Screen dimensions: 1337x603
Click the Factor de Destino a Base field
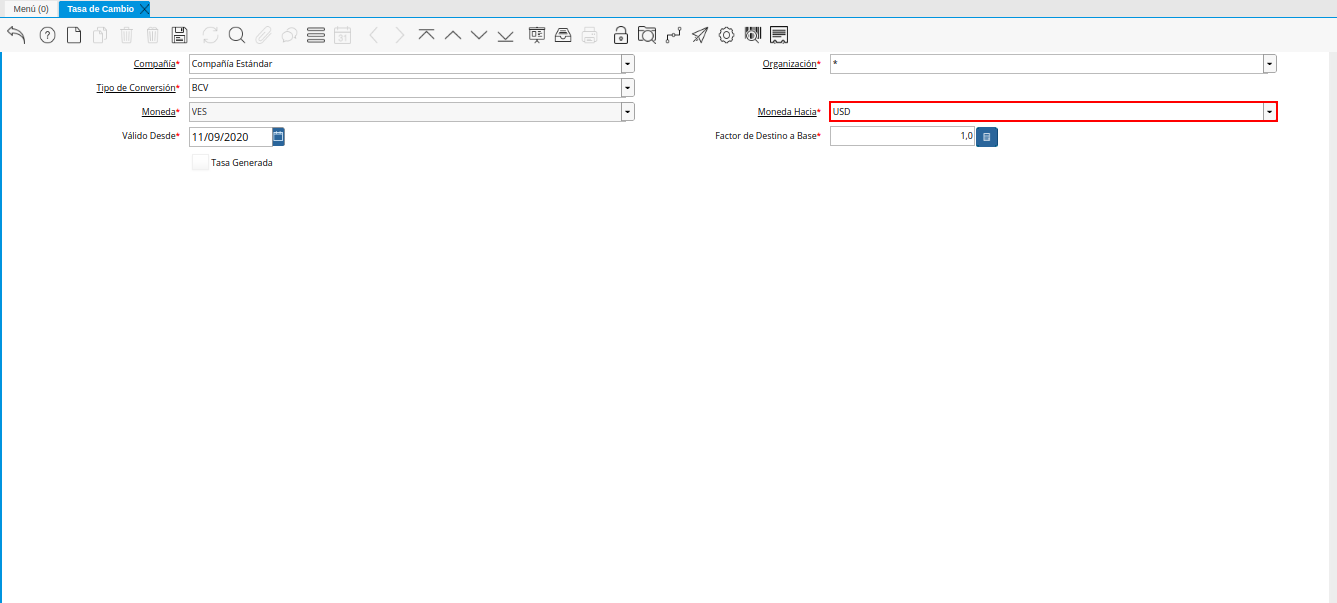902,136
